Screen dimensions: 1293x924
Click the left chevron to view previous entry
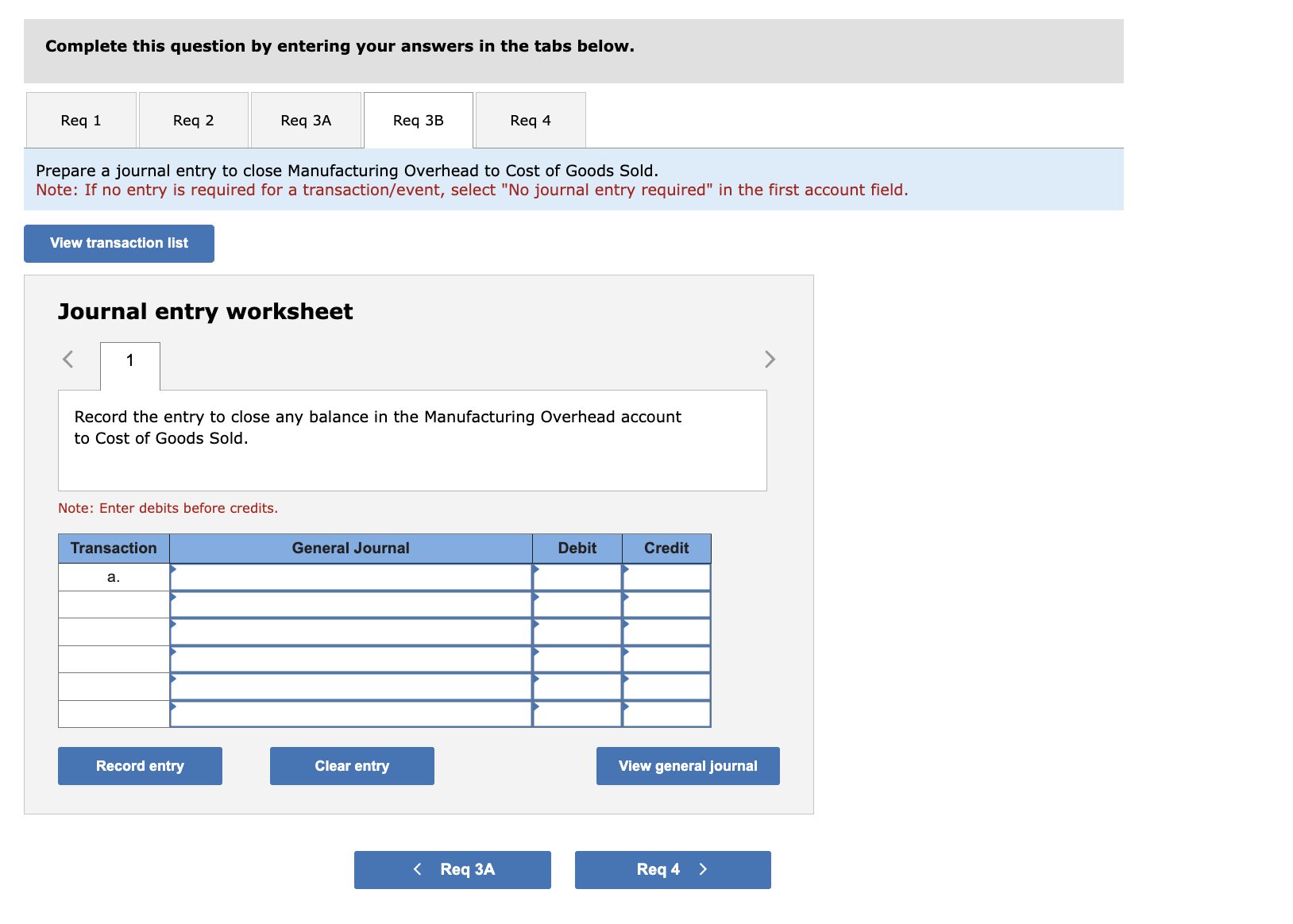68,359
